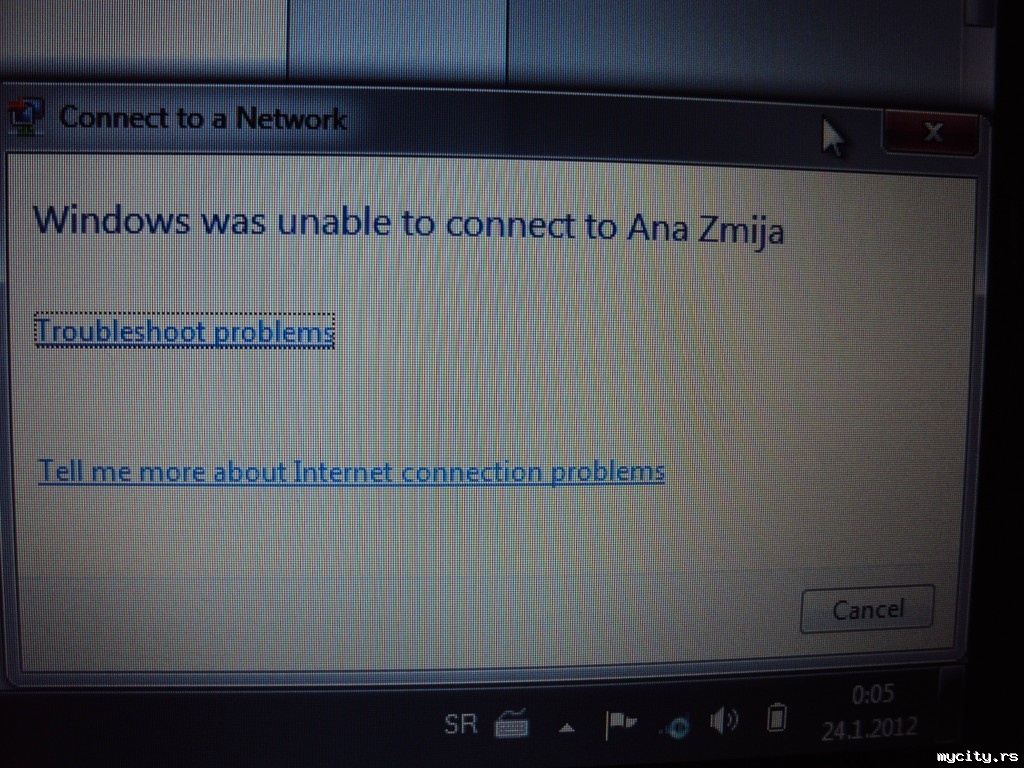Close the Connect to a Network dialog
The width and height of the screenshot is (1024, 768).
[931, 133]
